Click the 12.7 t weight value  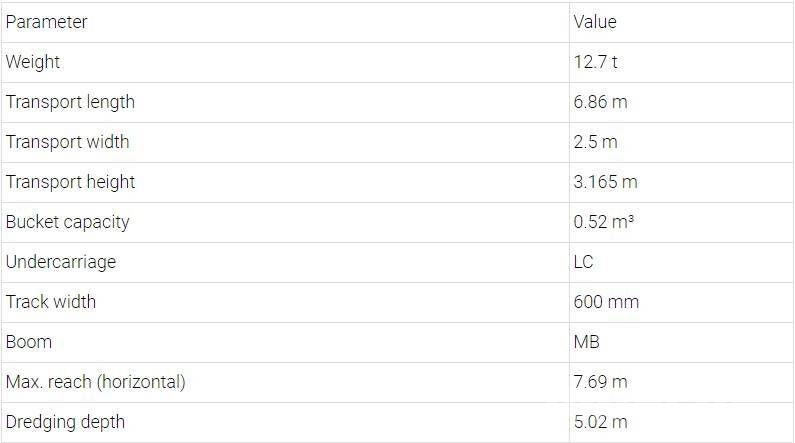[x=595, y=62]
